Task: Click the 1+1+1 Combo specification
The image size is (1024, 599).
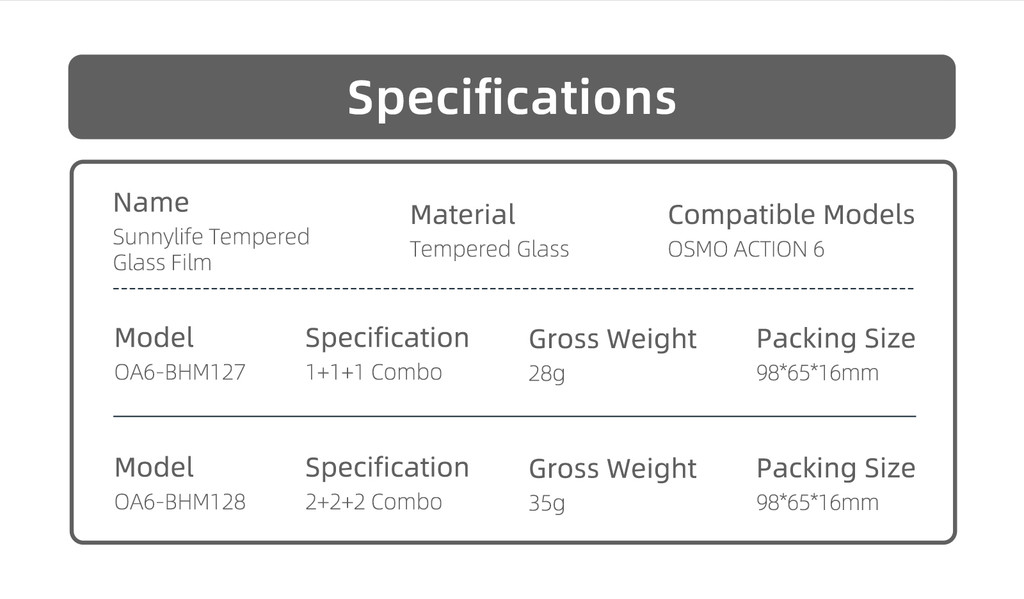Action: click(373, 372)
